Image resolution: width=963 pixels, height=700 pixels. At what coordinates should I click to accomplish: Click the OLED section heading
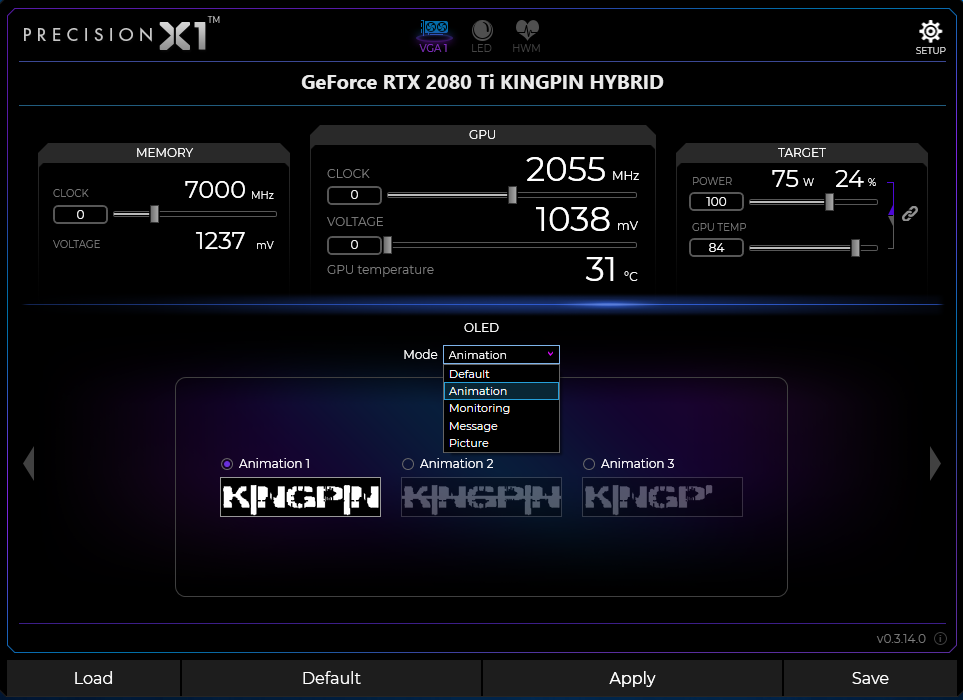click(x=482, y=328)
